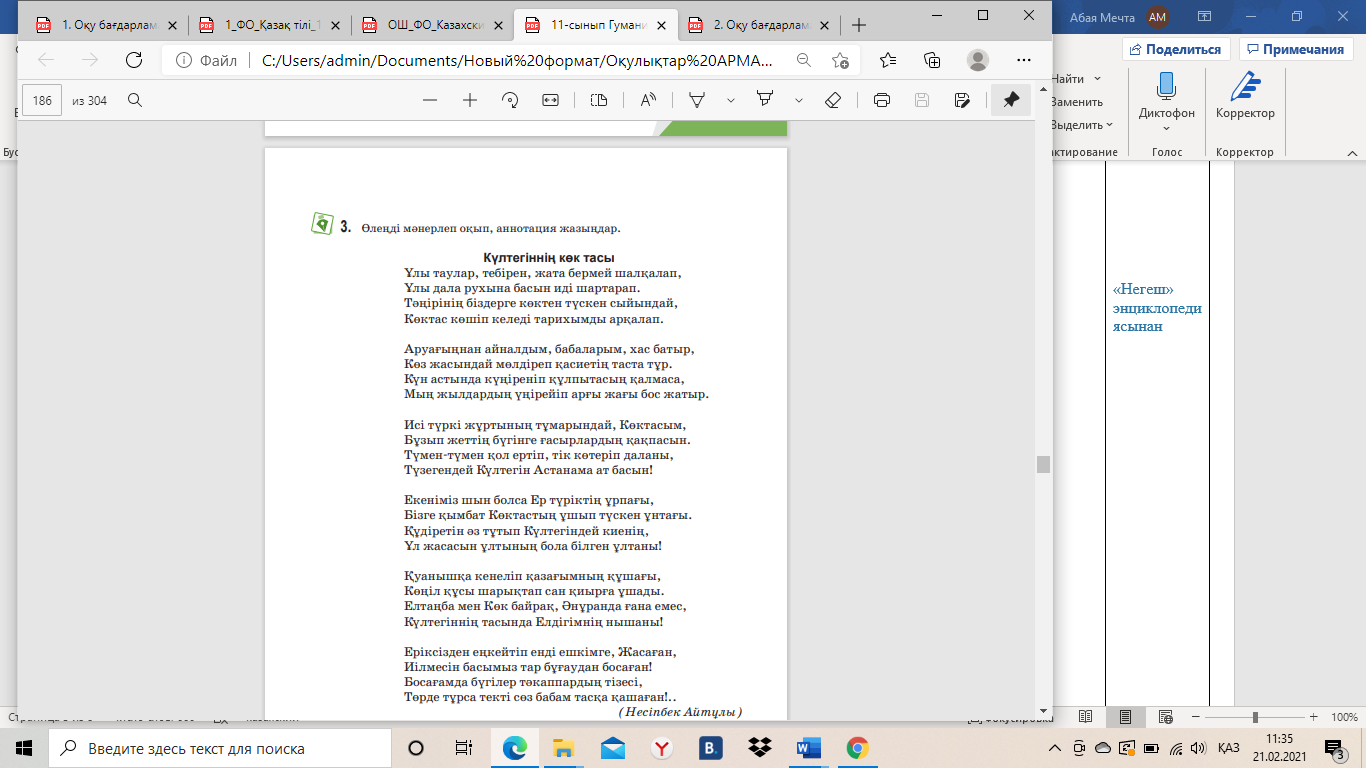Open the Корректор tool in Word
This screenshot has height=768, width=1366.
point(1245,97)
